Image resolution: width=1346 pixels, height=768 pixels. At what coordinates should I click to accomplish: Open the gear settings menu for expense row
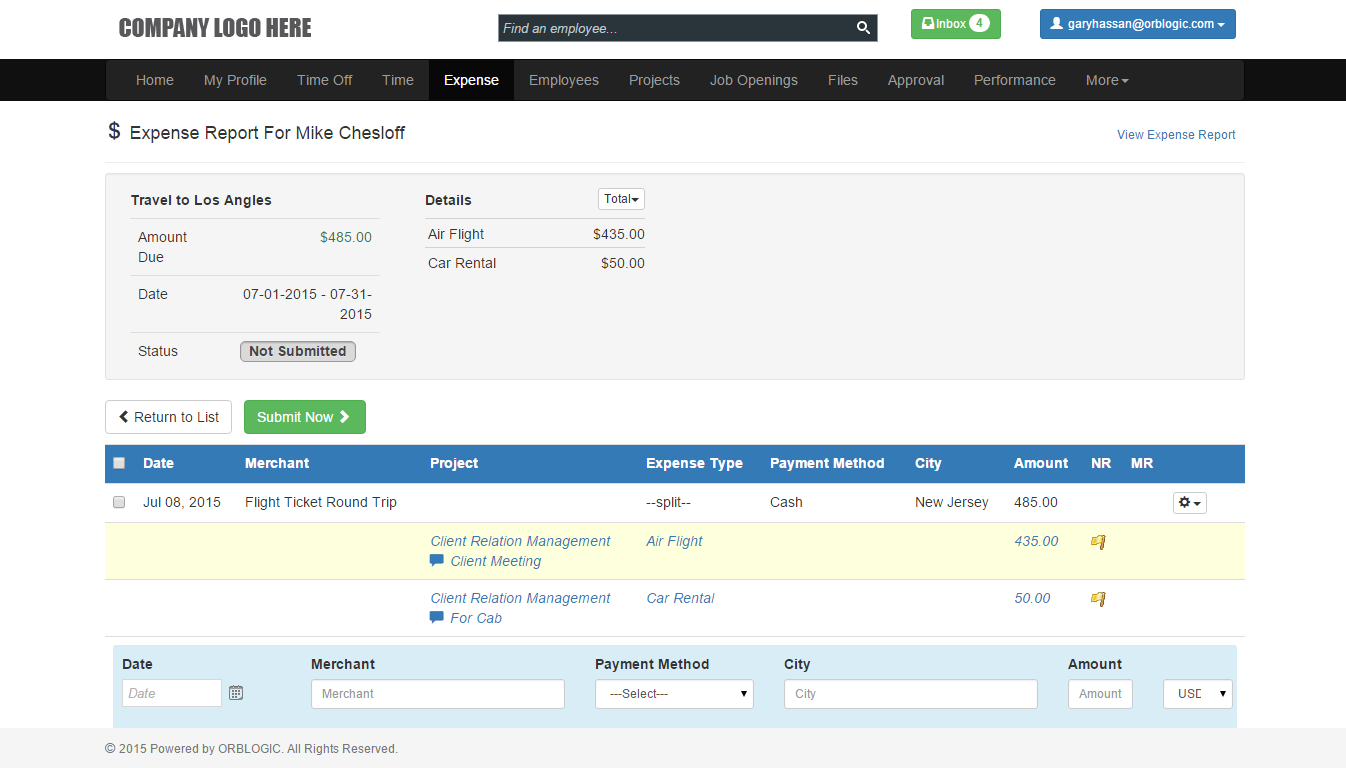pyautogui.click(x=1189, y=503)
